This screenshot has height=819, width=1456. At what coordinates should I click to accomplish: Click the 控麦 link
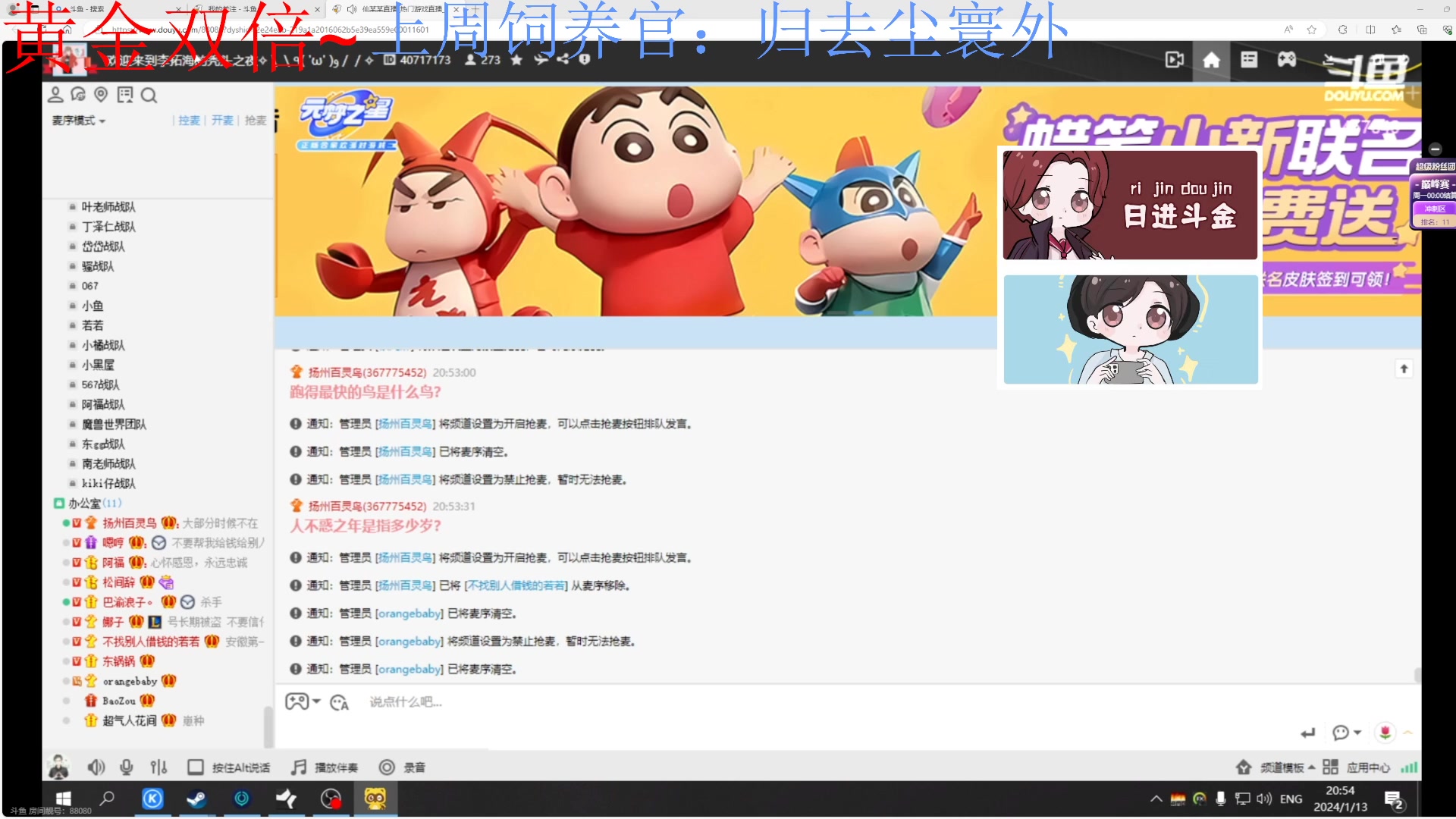[x=190, y=121]
